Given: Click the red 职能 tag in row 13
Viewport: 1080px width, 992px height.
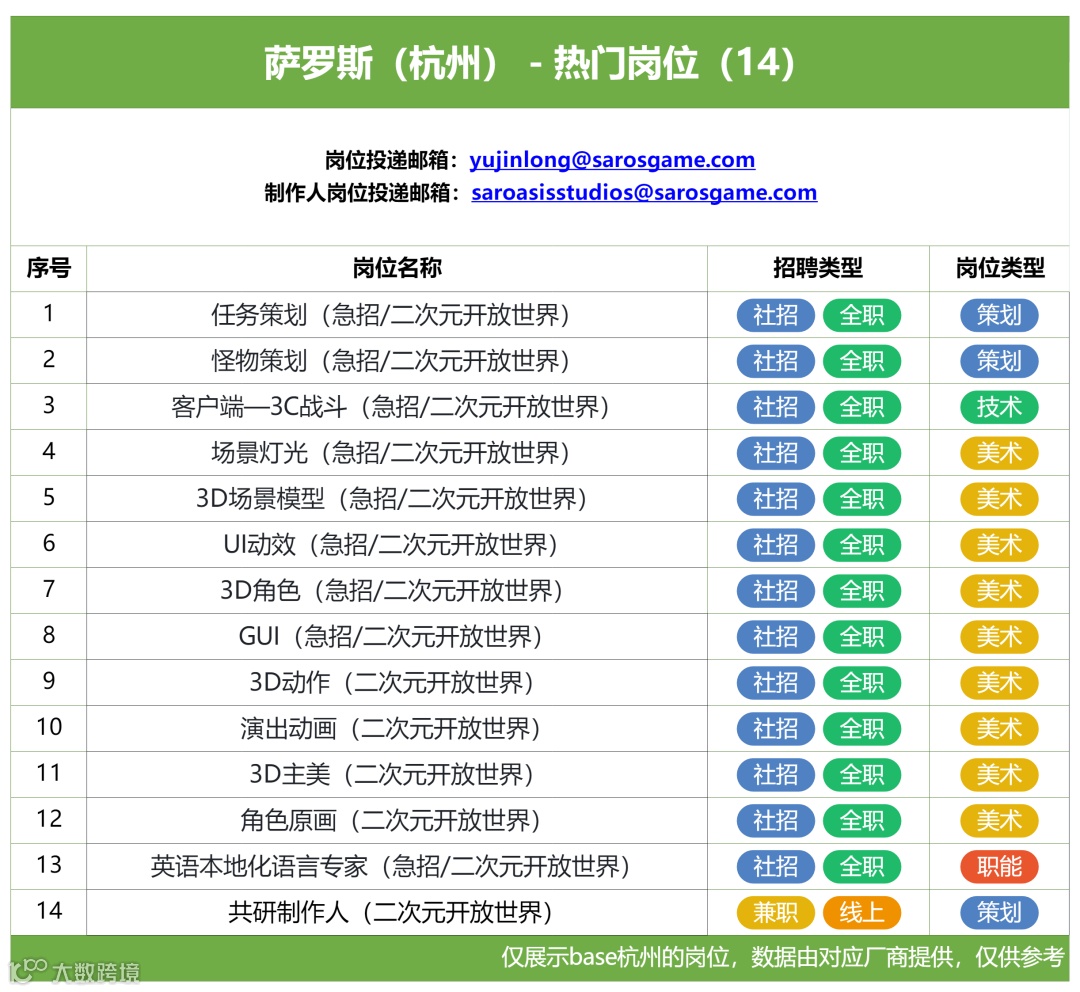Looking at the screenshot, I should 999,867.
